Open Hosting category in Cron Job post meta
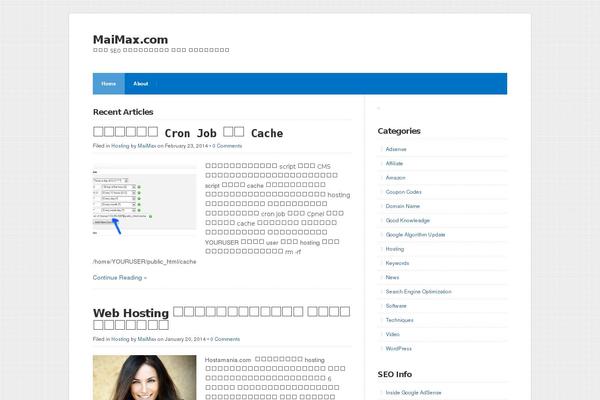600x400 pixels. (120, 146)
